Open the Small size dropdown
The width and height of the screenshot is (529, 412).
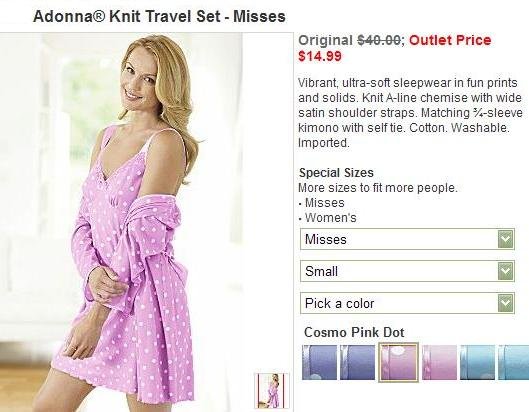[407, 271]
